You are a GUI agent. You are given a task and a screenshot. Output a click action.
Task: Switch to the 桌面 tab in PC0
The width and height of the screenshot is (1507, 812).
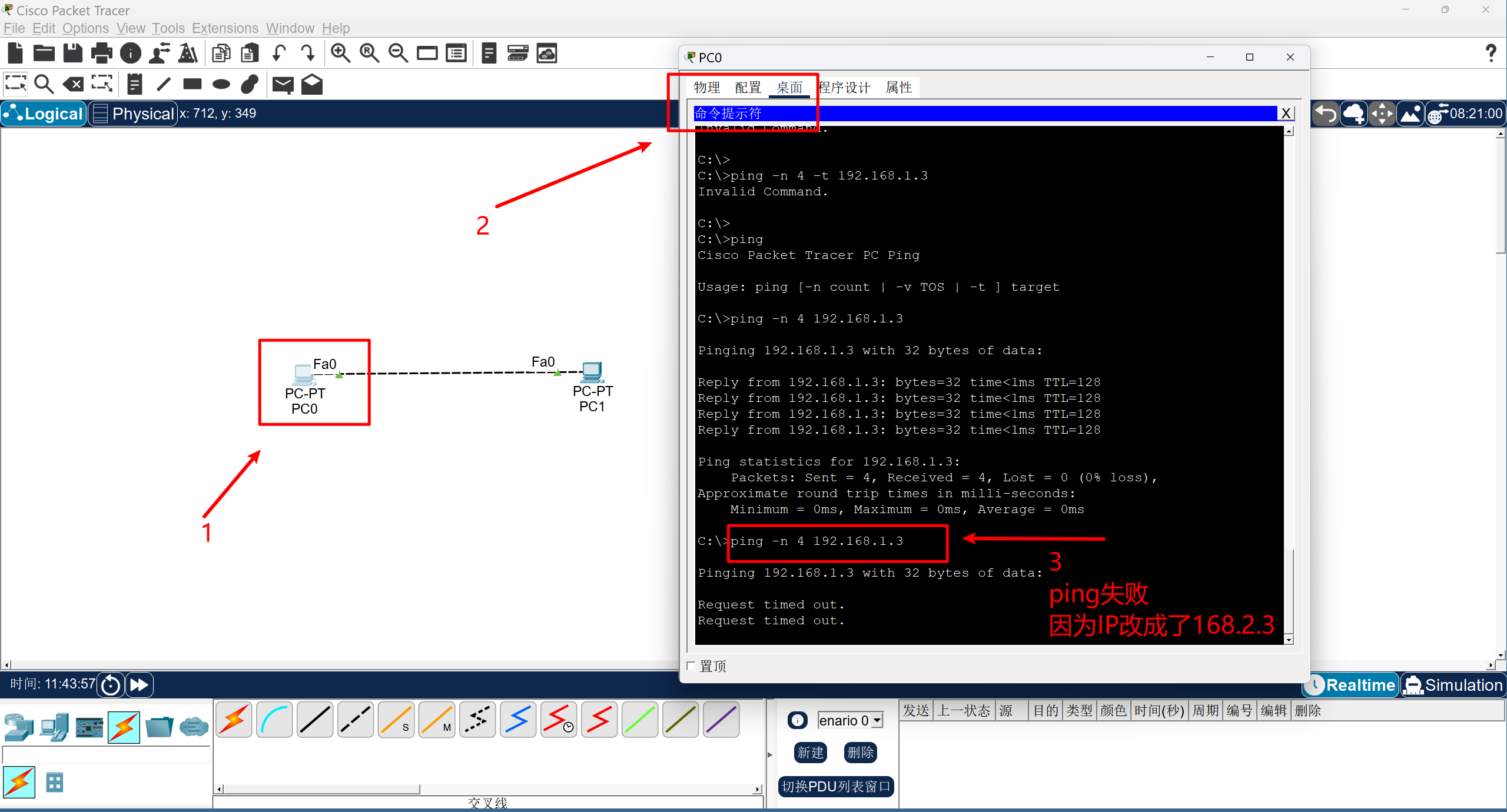point(789,88)
